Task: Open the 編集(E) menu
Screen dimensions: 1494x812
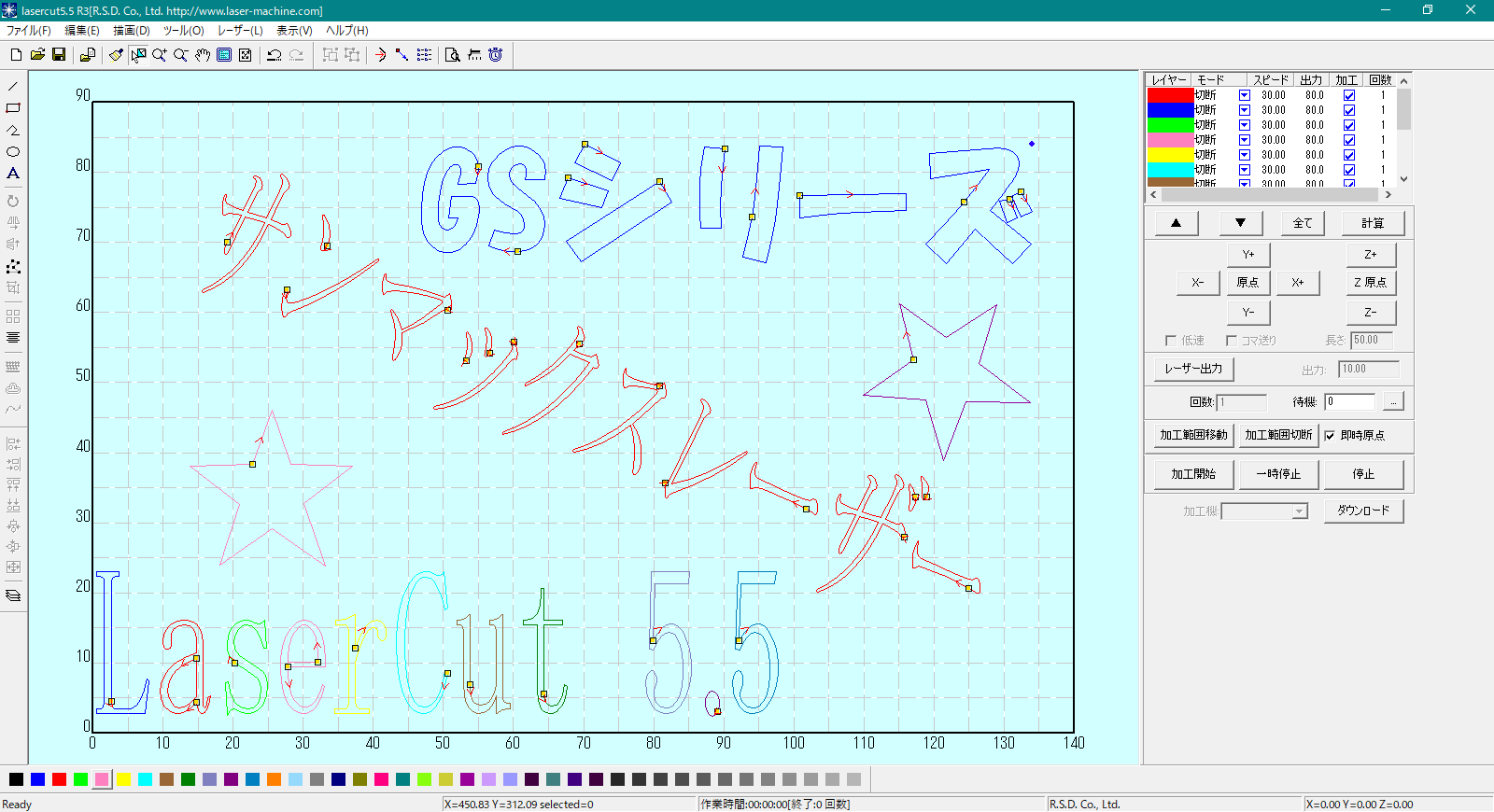Action: [x=82, y=31]
